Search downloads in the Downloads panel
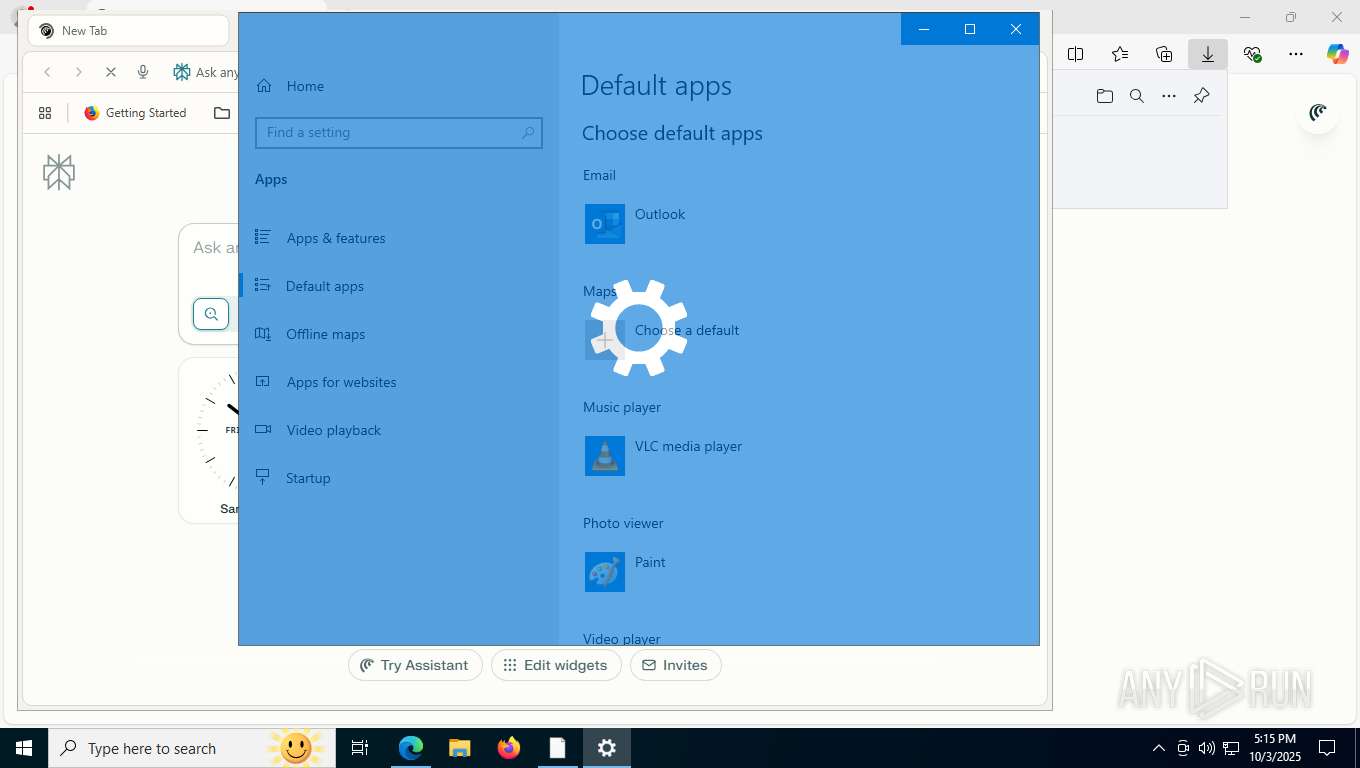 (1137, 96)
